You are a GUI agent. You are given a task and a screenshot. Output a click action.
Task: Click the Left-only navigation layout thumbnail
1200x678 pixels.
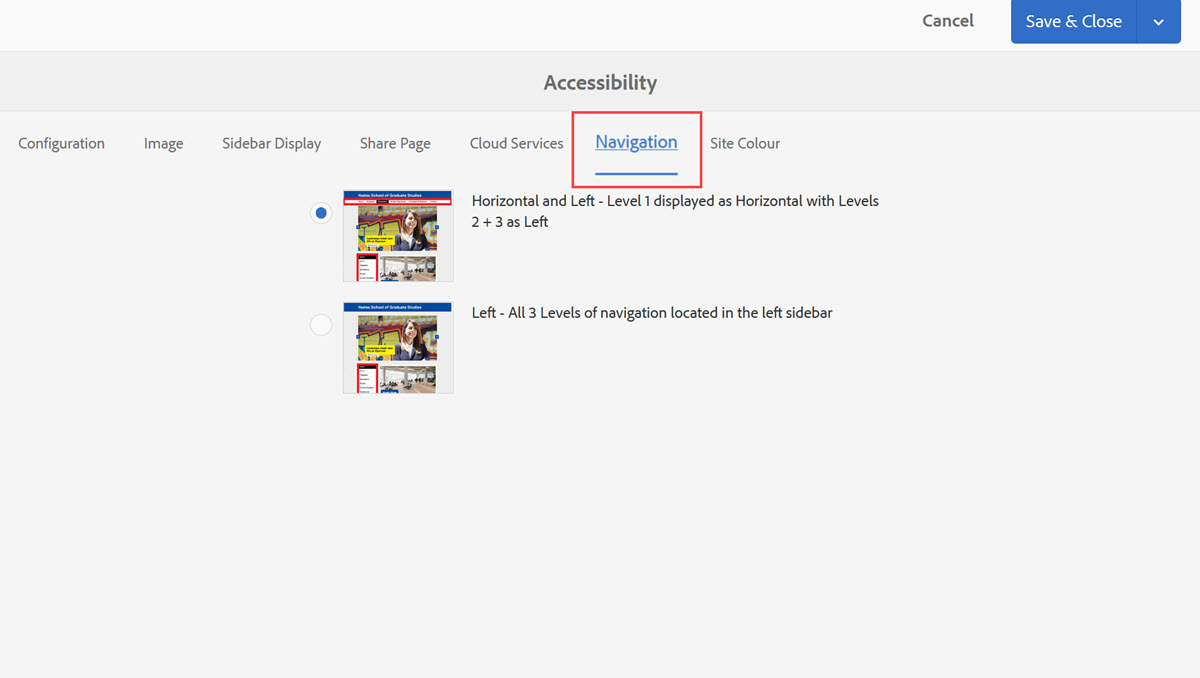(398, 348)
